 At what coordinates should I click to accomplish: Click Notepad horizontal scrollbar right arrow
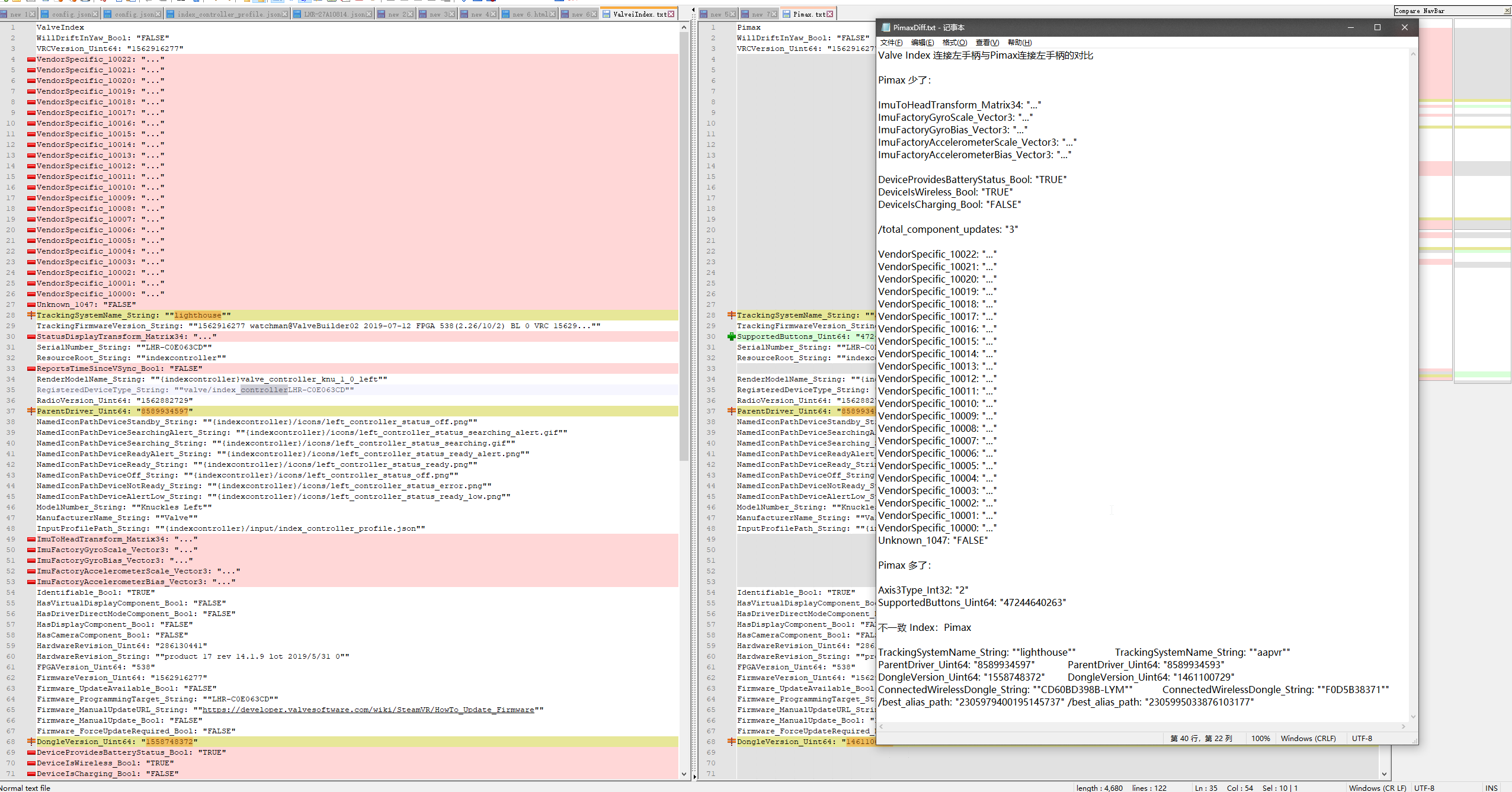tap(1404, 726)
